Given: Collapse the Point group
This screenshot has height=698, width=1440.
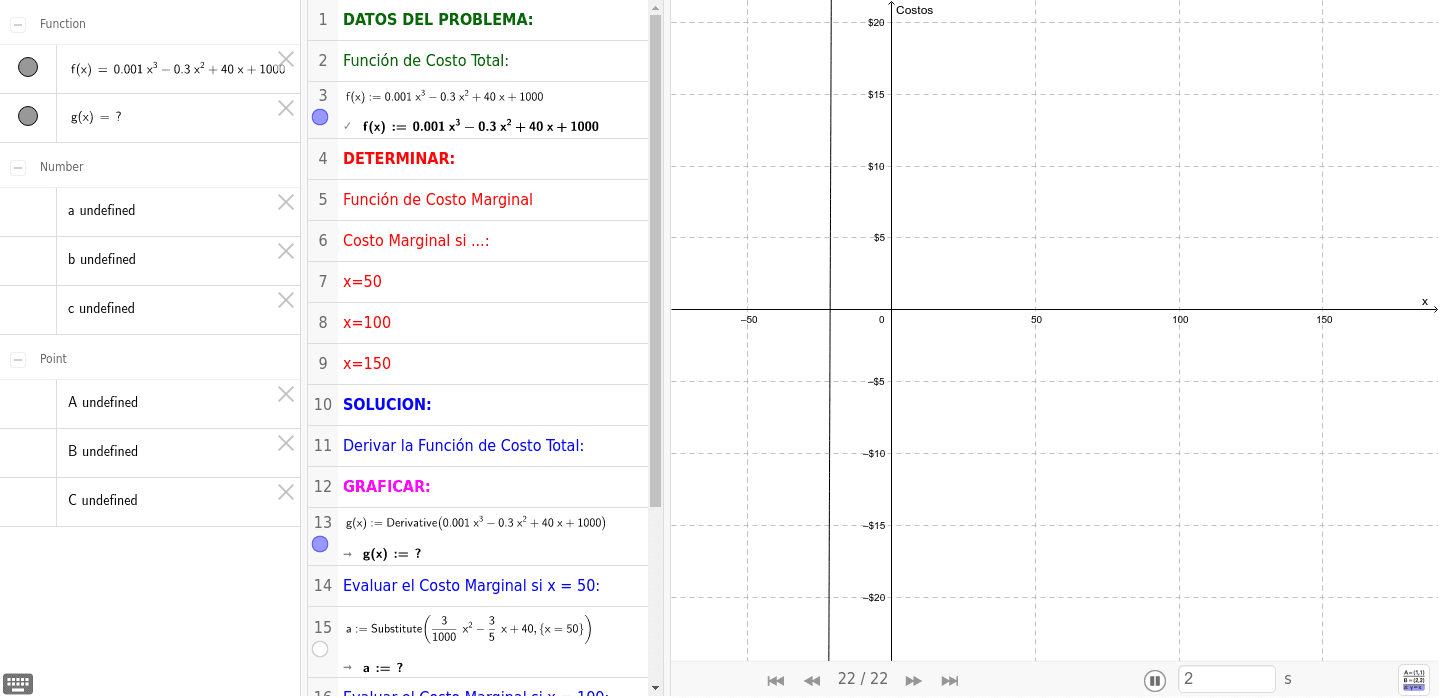Looking at the screenshot, I should 18,359.
